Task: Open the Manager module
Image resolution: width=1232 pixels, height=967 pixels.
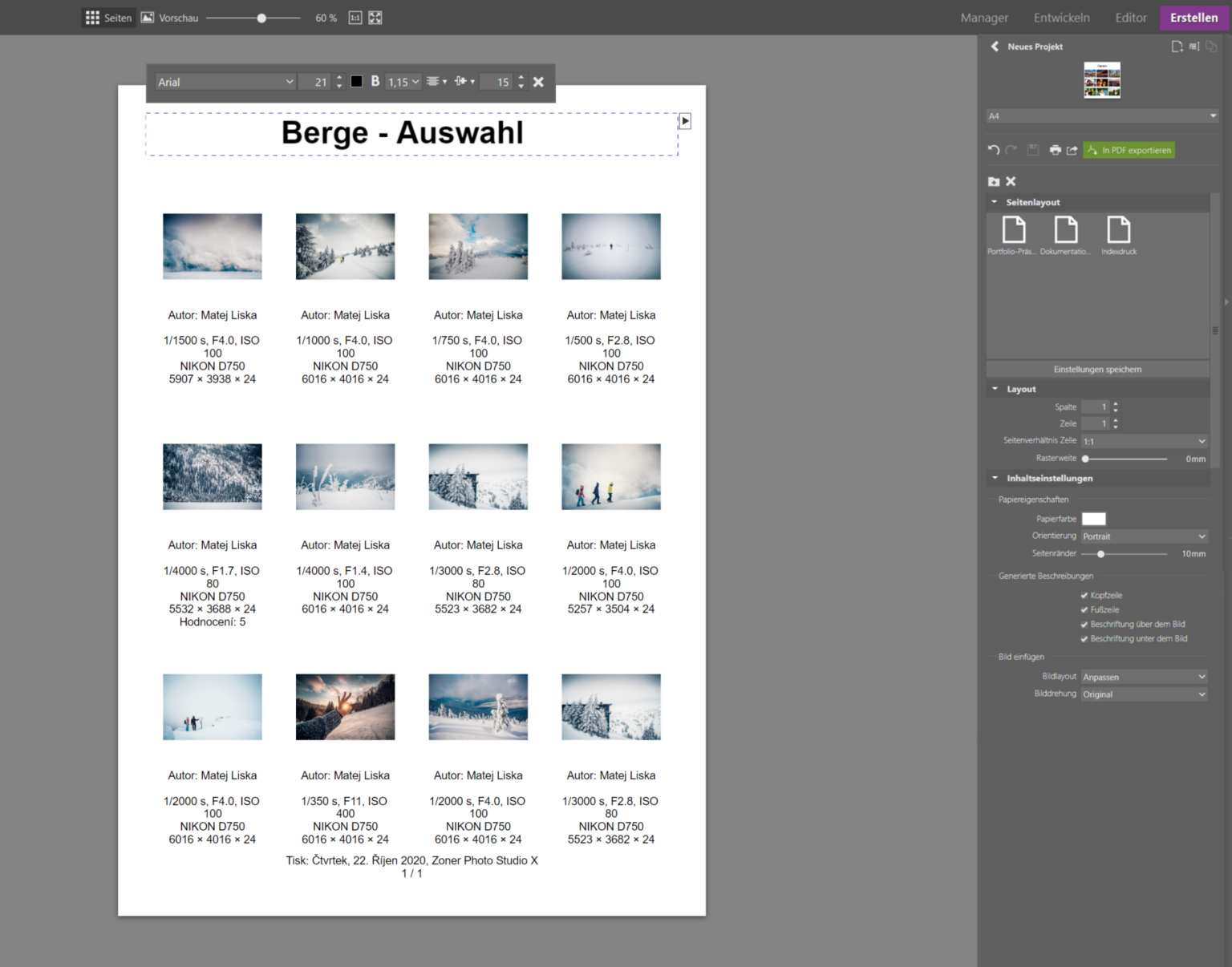Action: click(984, 17)
